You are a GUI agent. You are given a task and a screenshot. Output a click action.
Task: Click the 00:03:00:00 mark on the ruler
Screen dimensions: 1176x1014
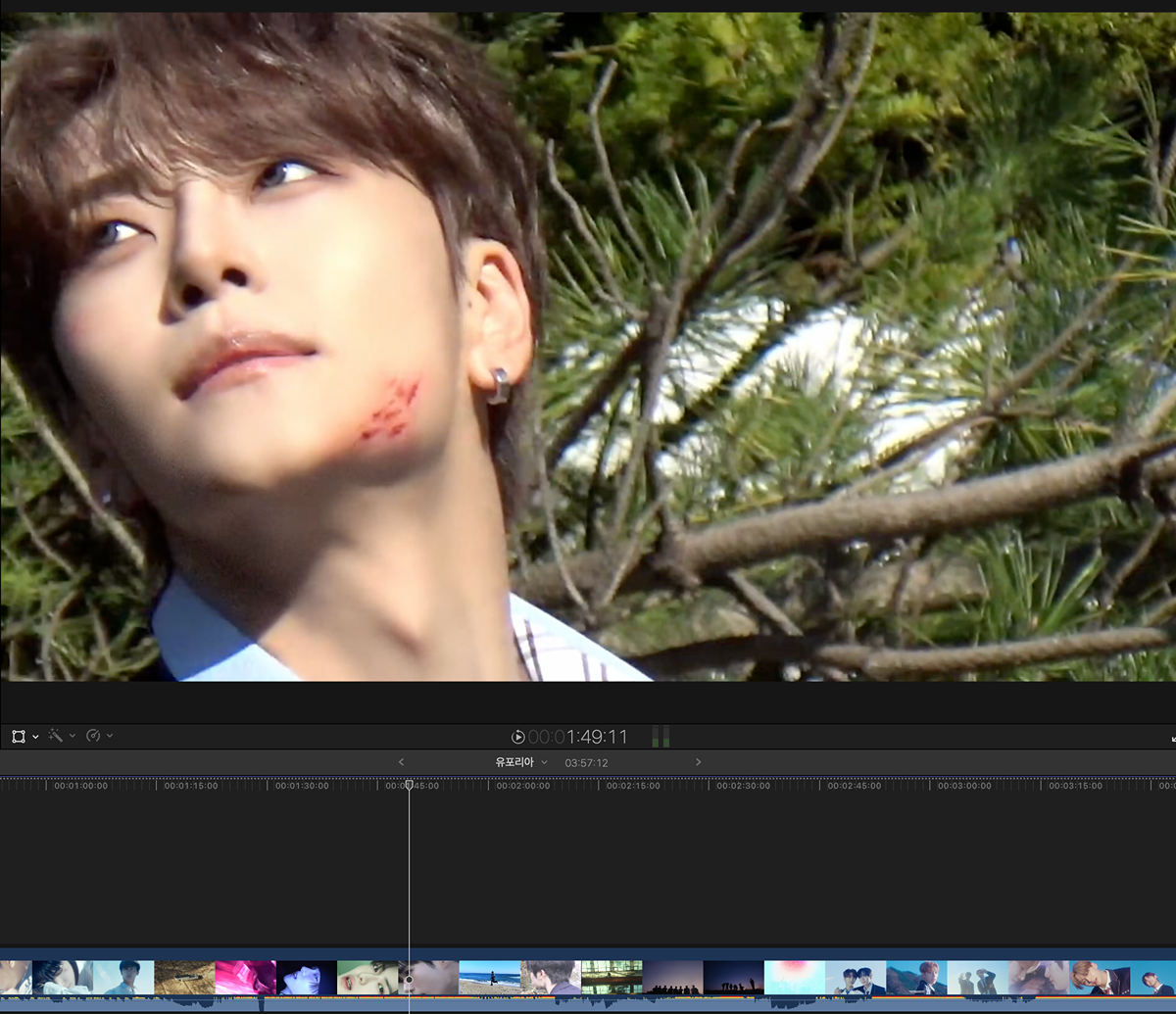964,786
